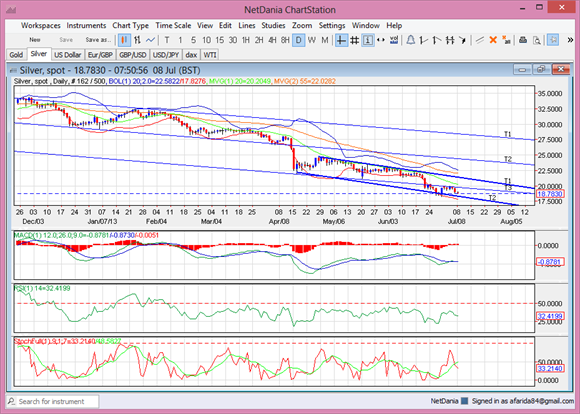Open print preview magnifier icon
This screenshot has width=580, height=414.
click(x=536, y=40)
